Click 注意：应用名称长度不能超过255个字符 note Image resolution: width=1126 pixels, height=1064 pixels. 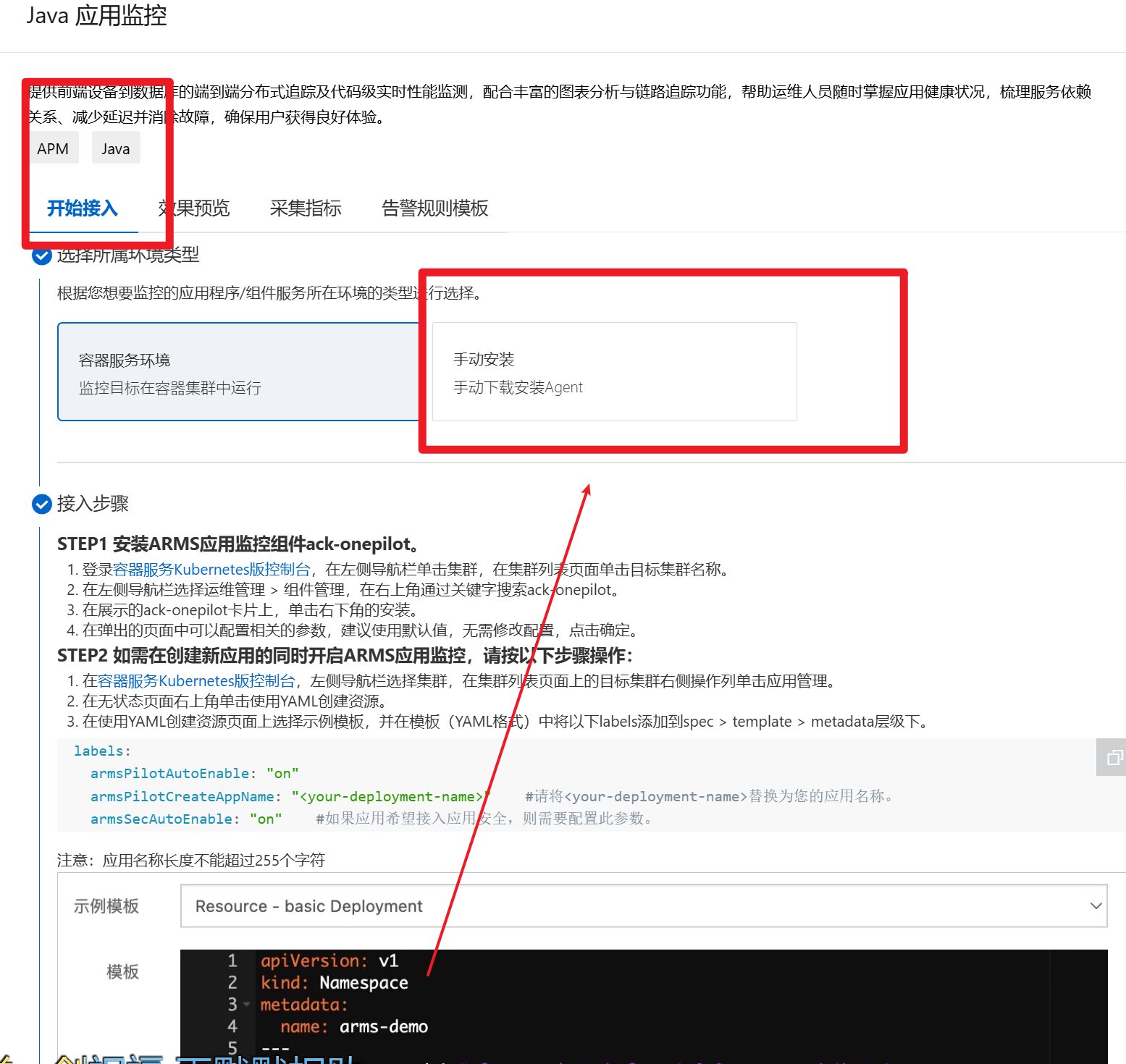[191, 860]
